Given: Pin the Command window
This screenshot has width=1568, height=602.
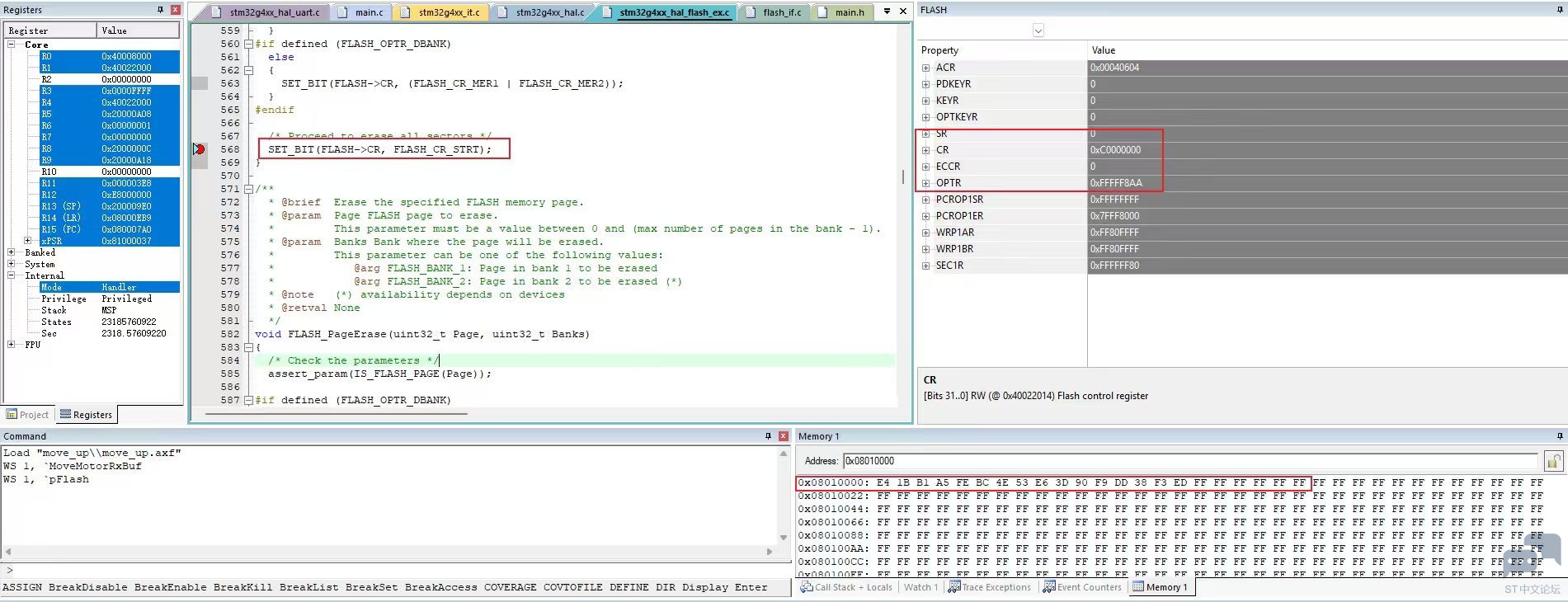Looking at the screenshot, I should click(x=767, y=436).
